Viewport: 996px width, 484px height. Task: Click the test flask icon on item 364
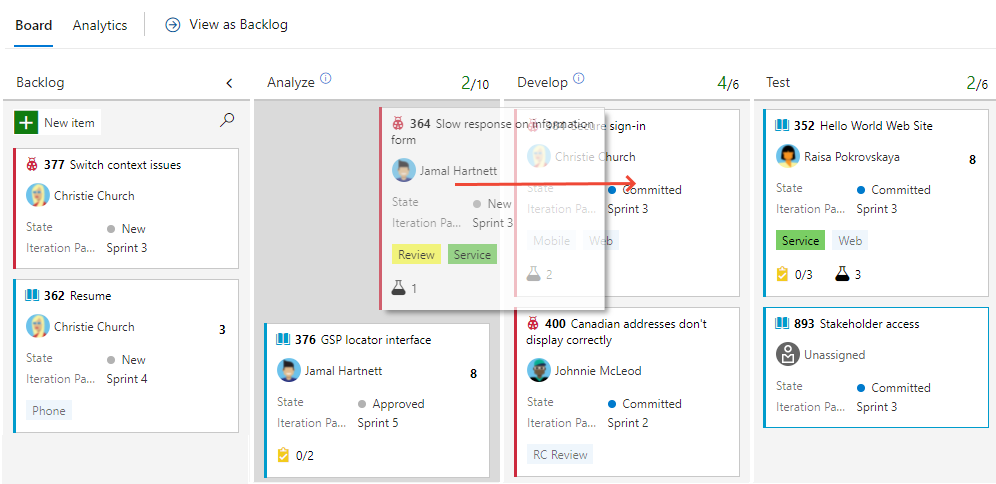[x=398, y=288]
